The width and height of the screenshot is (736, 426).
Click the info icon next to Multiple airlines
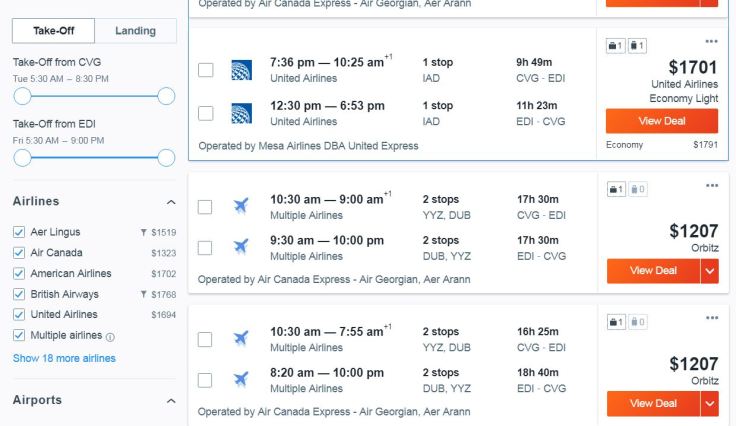point(110,336)
